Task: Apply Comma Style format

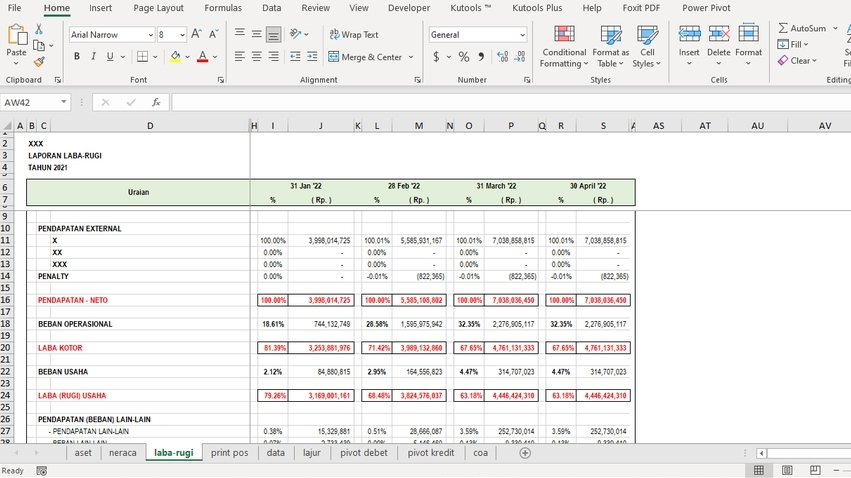Action: [481, 56]
